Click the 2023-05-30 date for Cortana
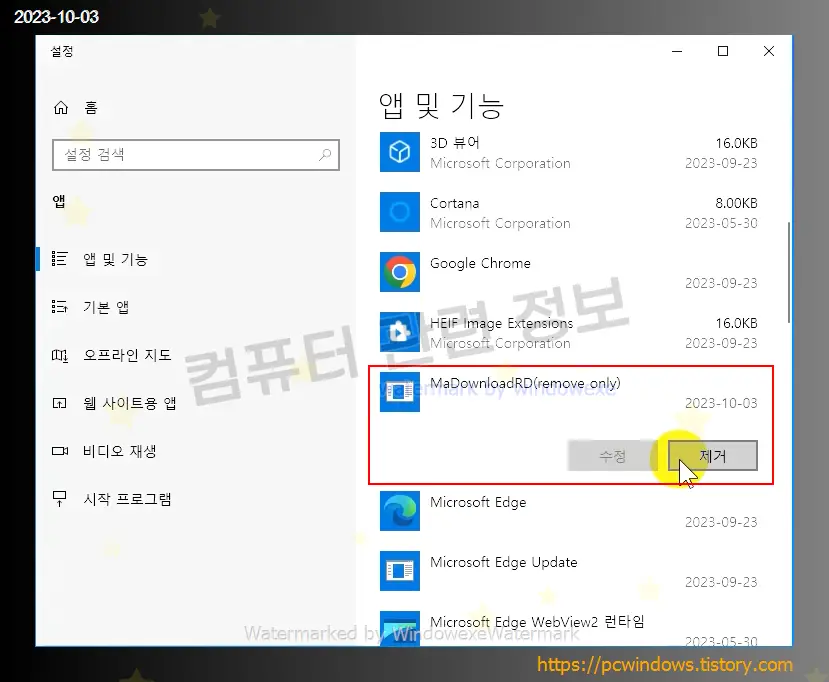Screen dimensions: 829x682 point(721,223)
